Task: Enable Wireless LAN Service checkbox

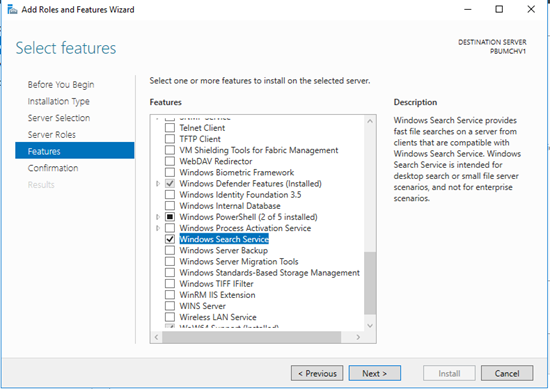Action: click(x=170, y=317)
